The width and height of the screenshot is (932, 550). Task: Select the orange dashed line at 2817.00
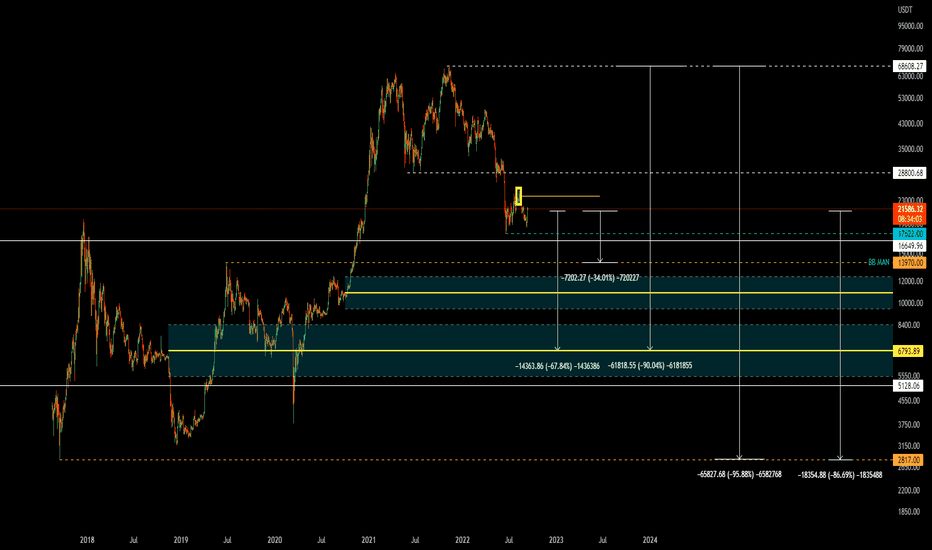476,460
